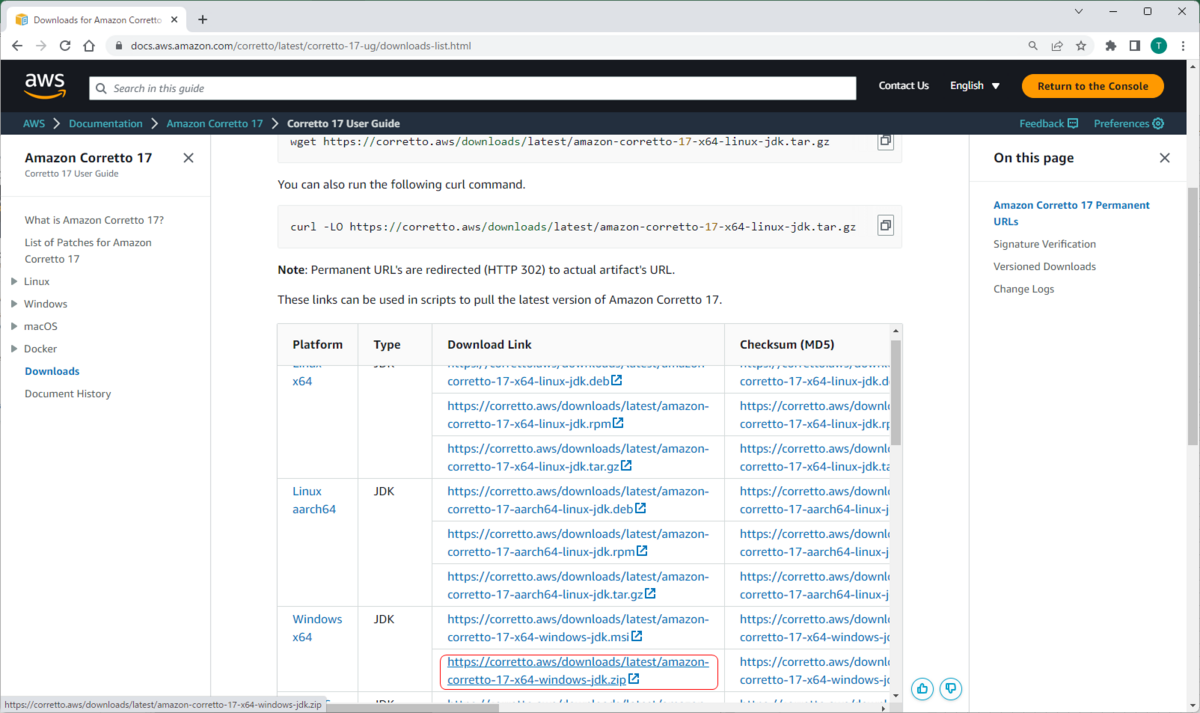Jump to Versioned Downloads section

[x=1044, y=267]
